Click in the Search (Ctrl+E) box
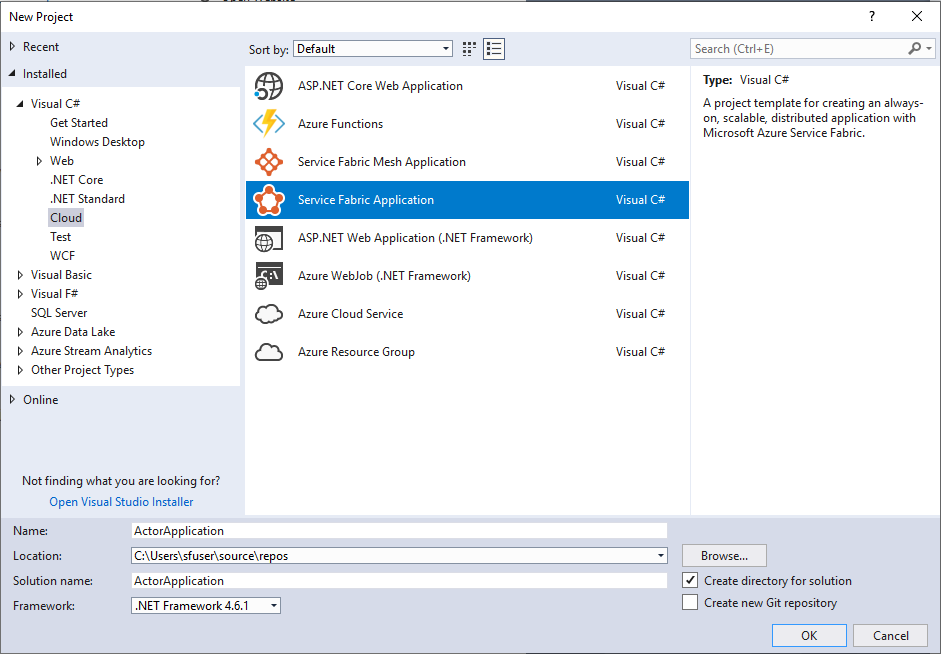The image size is (941, 654). click(x=790, y=47)
